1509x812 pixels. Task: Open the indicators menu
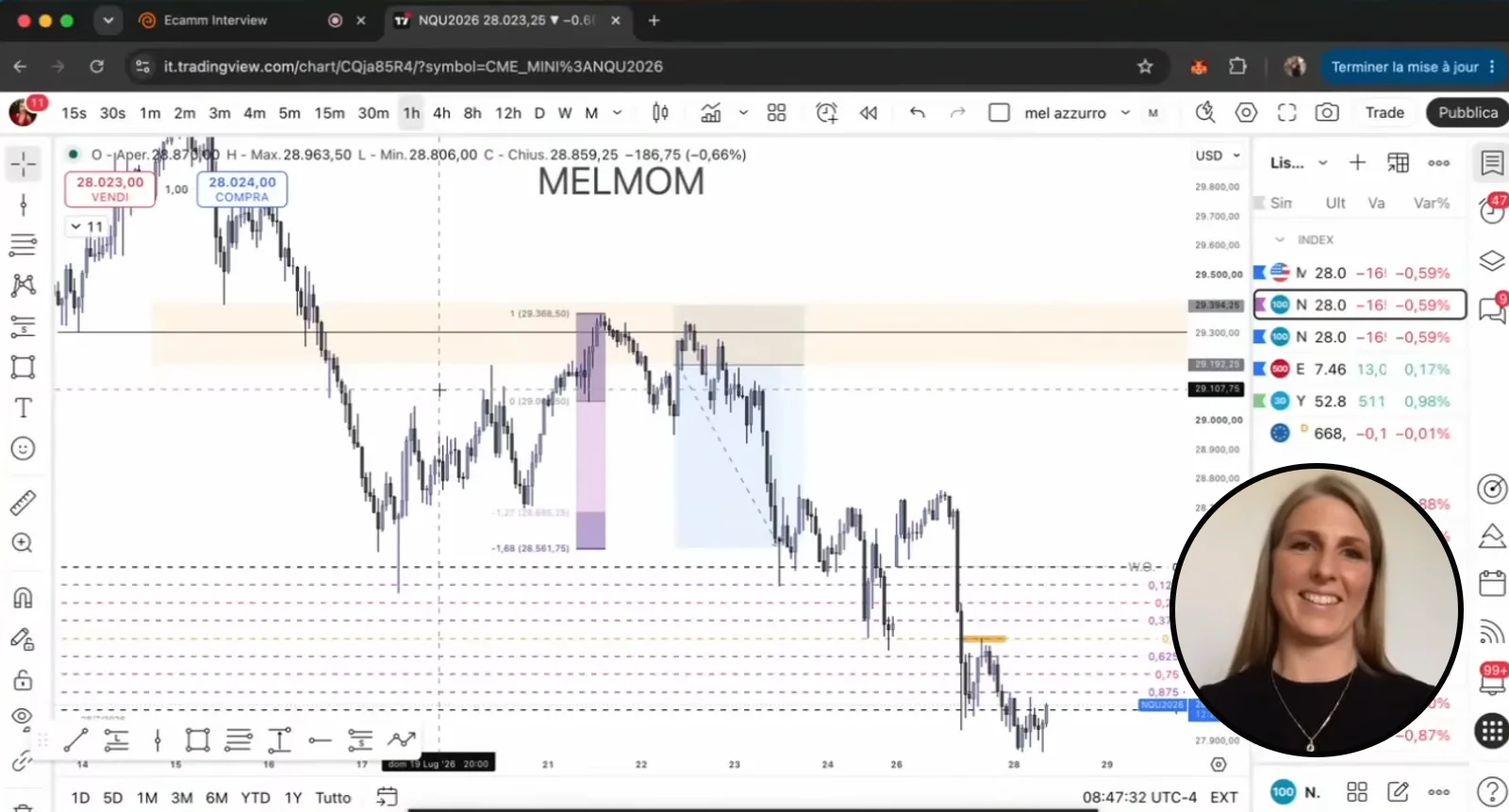(x=711, y=113)
